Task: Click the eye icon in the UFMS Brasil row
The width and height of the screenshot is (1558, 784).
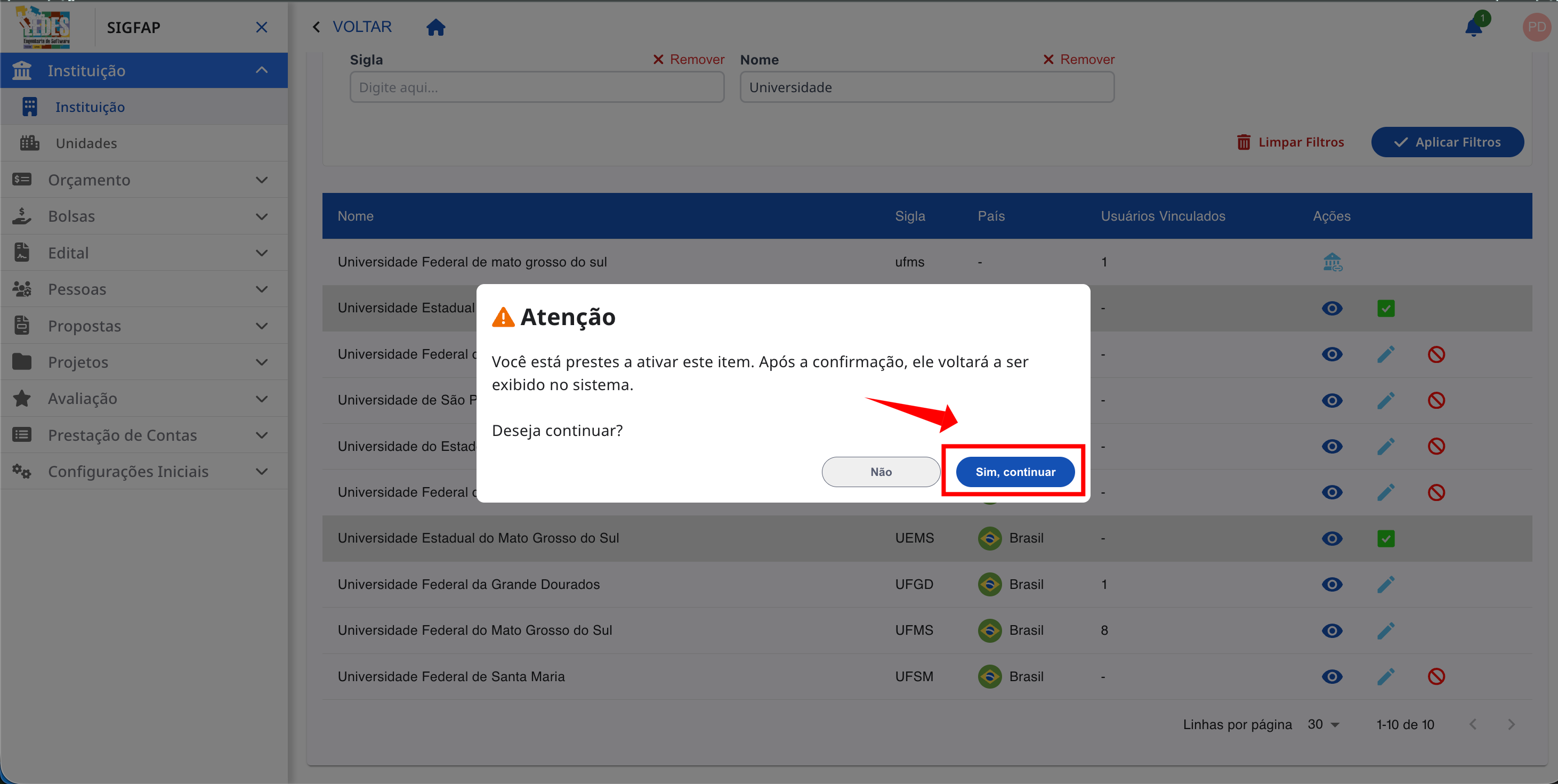Action: click(1332, 631)
